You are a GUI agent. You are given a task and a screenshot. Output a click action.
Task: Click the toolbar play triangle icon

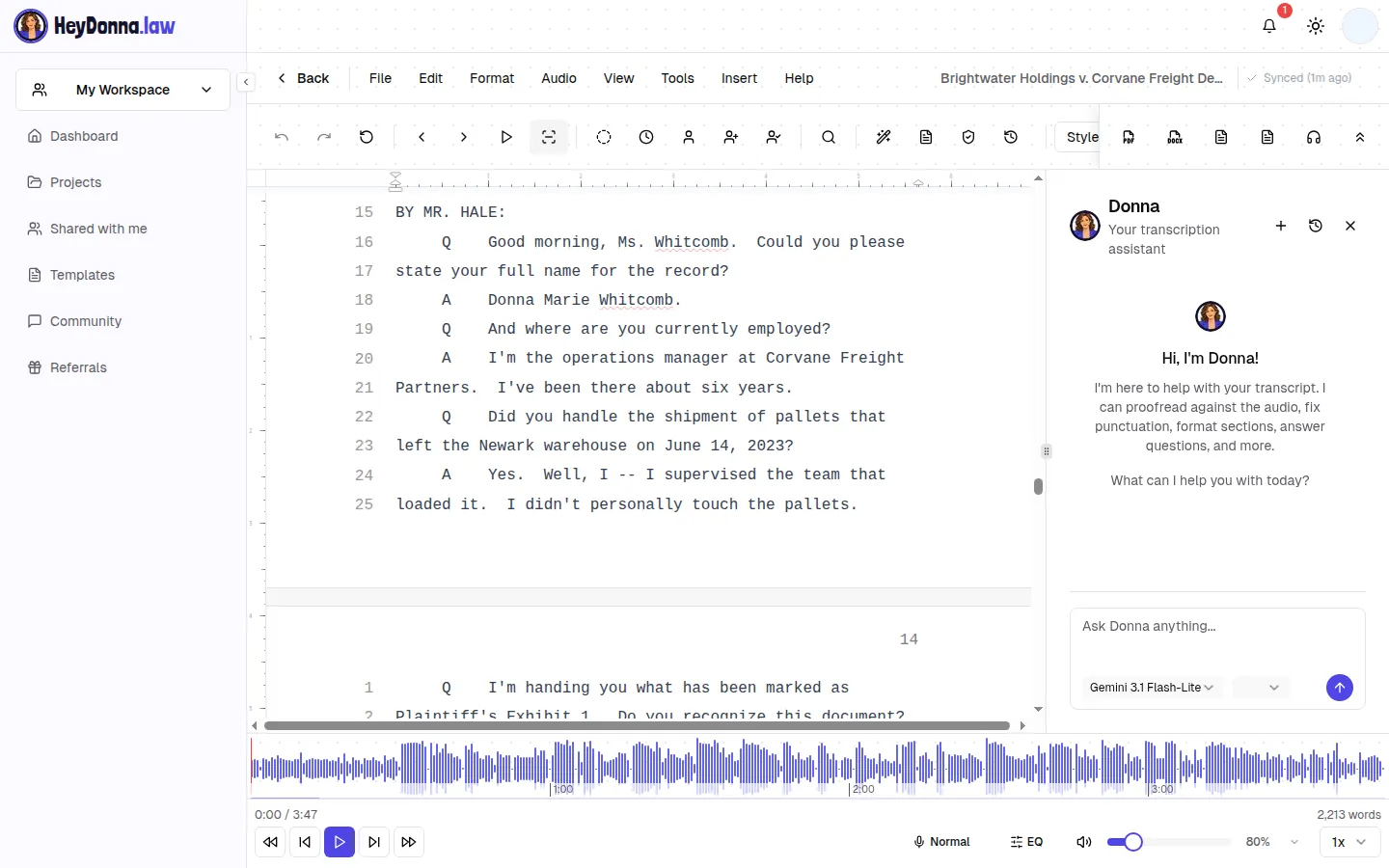tap(506, 137)
